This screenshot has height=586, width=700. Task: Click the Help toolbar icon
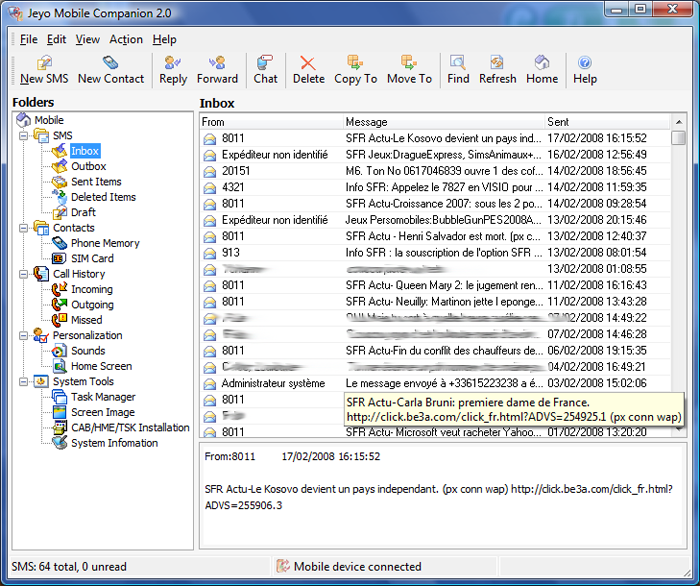(x=585, y=63)
